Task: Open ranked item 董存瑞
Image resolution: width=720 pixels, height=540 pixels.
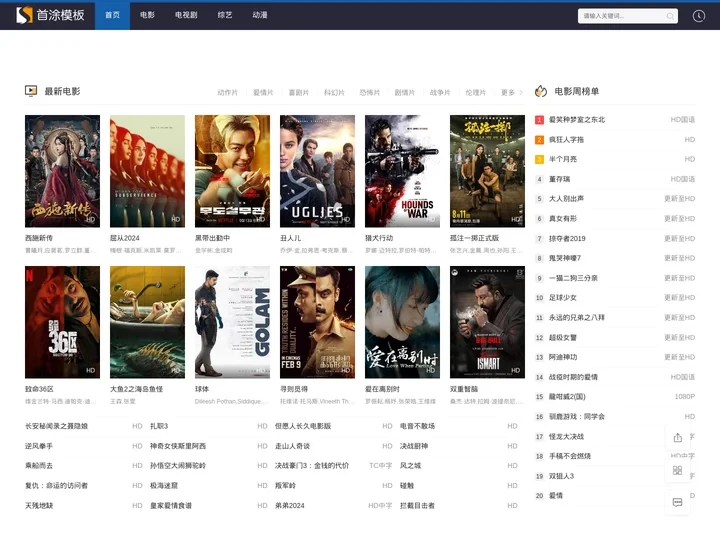Action: [559, 179]
